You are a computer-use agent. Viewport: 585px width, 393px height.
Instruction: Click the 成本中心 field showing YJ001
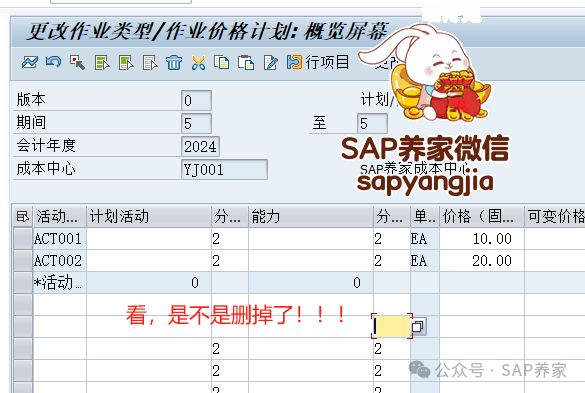click(x=224, y=170)
